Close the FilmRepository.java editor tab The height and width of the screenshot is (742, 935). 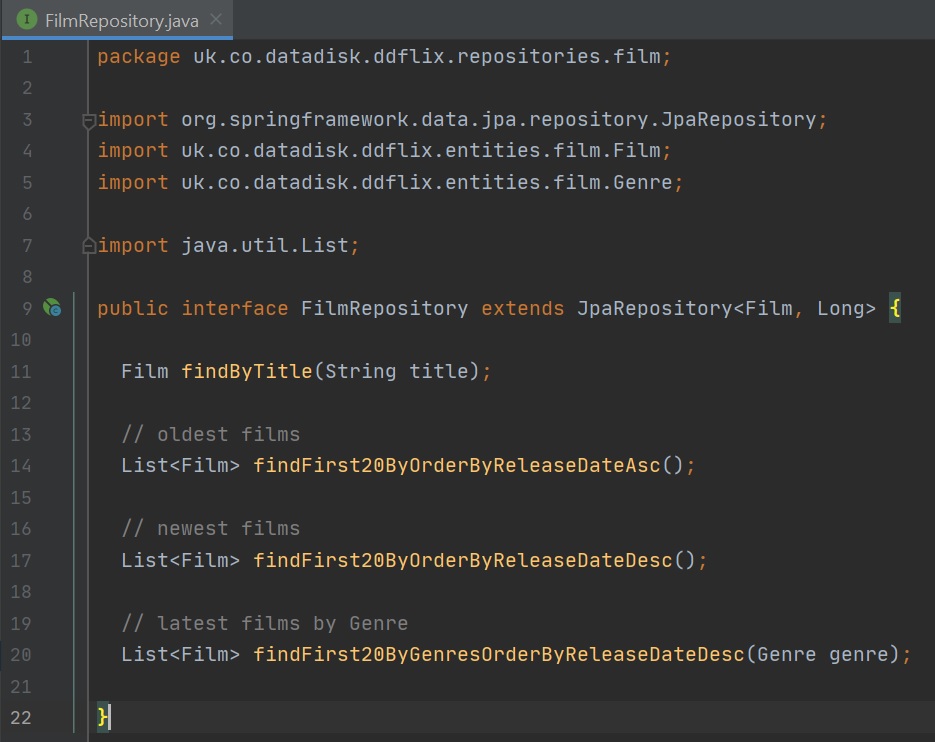coord(216,21)
